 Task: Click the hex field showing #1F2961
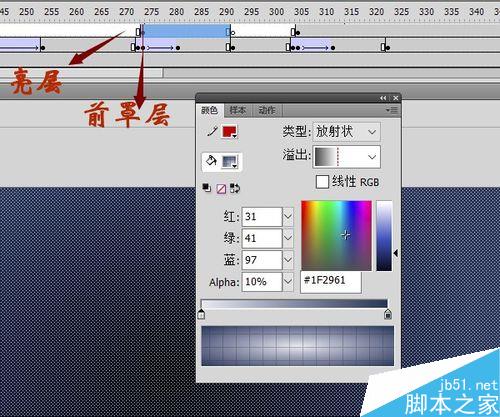pyautogui.click(x=331, y=281)
